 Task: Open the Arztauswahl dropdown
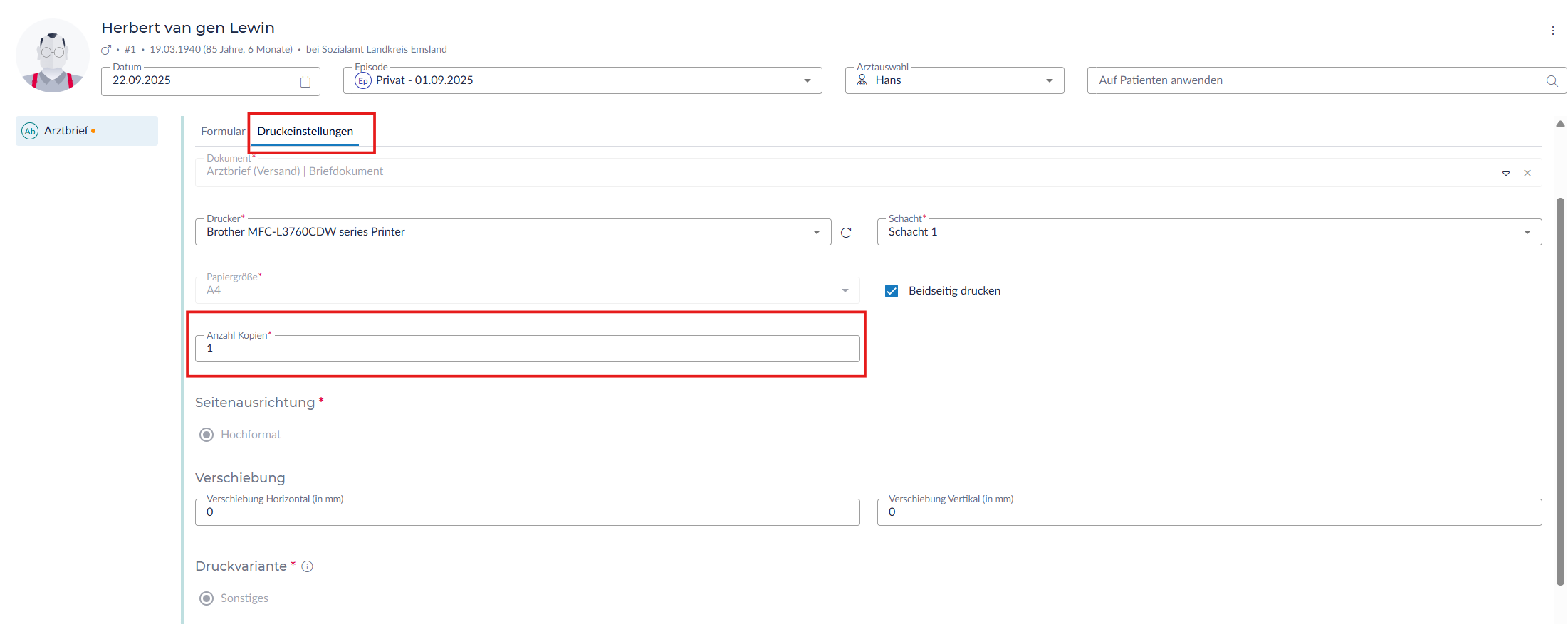[1049, 81]
